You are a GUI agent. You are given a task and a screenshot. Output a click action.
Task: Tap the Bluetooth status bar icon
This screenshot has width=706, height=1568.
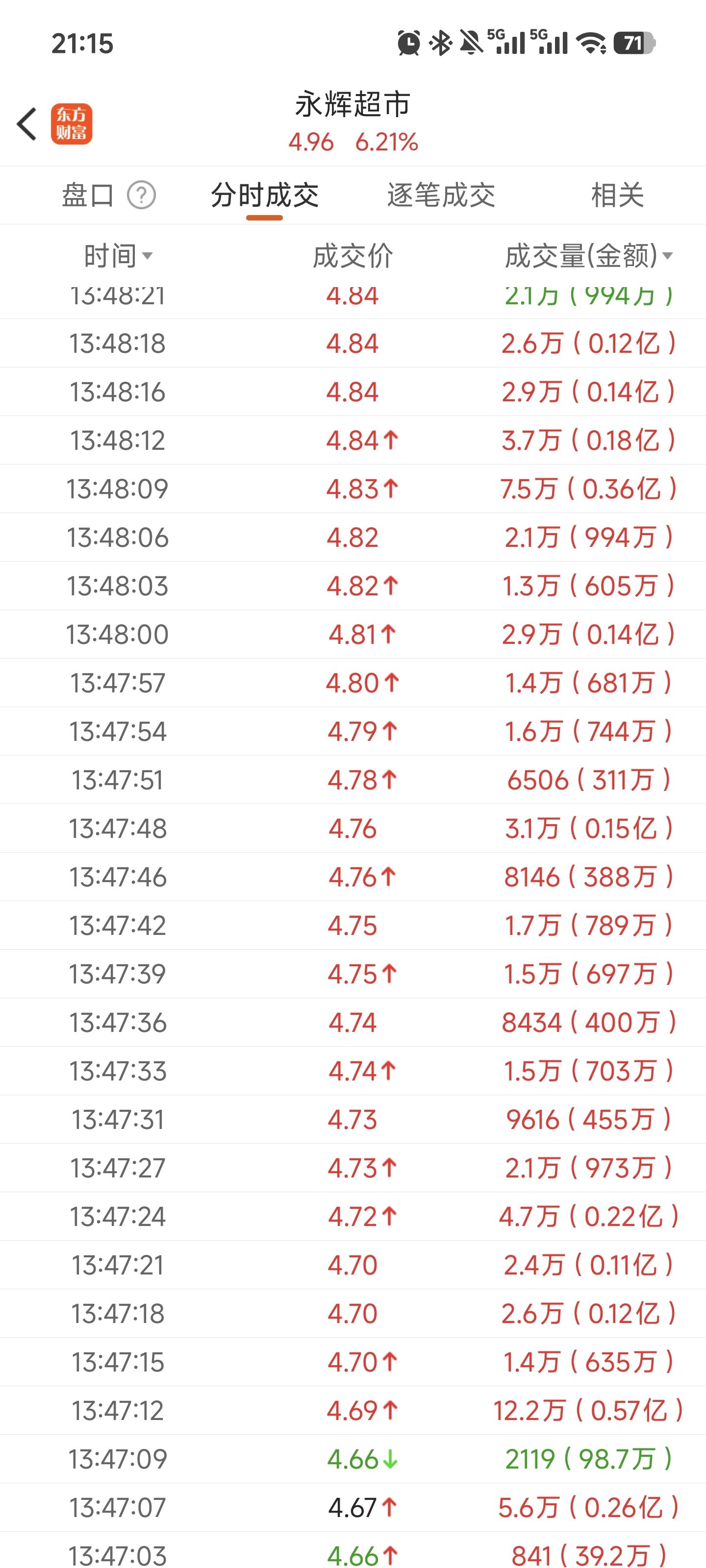[440, 43]
